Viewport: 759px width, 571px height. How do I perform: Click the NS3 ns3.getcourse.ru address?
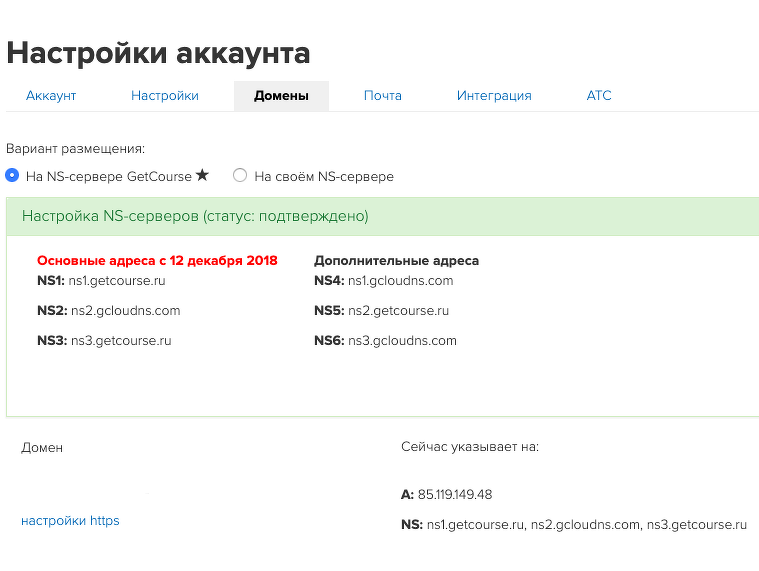pyautogui.click(x=120, y=341)
